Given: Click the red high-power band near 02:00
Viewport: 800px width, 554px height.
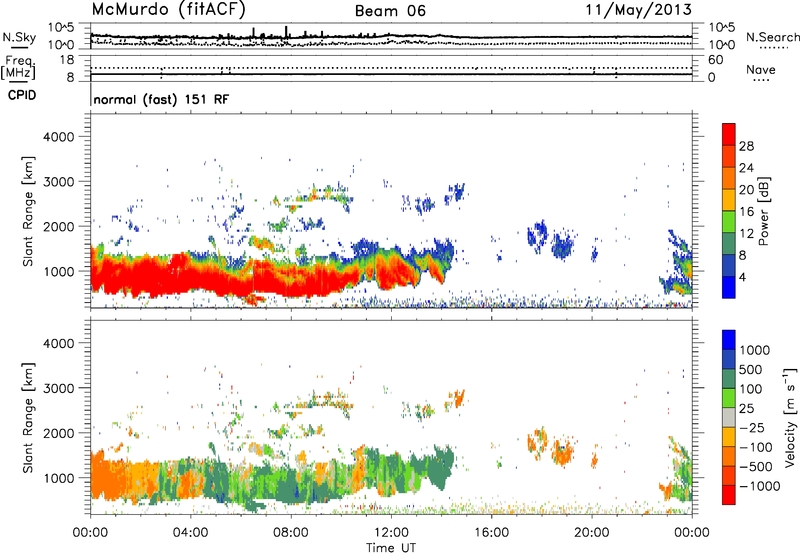Looking at the screenshot, I should tap(140, 274).
